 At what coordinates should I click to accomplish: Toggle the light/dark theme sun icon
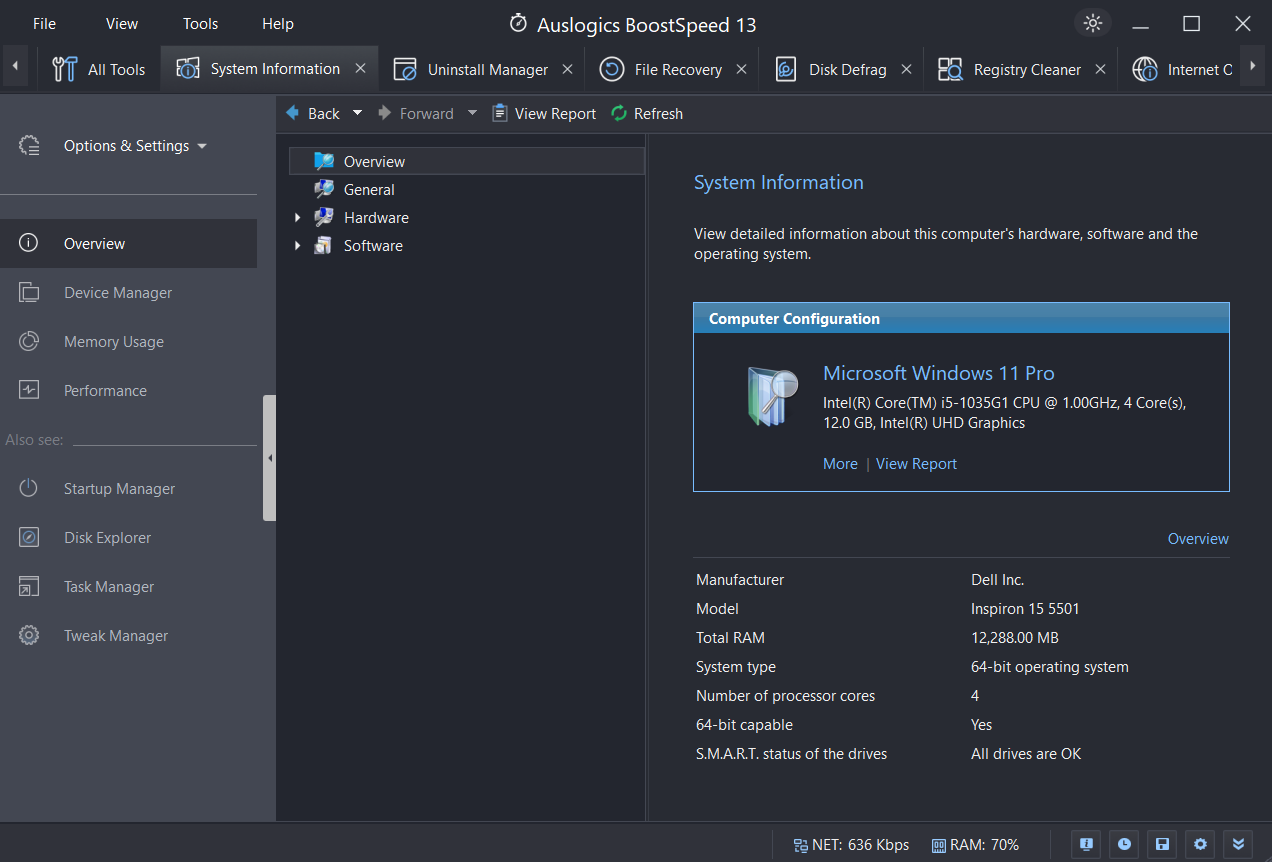(x=1092, y=23)
